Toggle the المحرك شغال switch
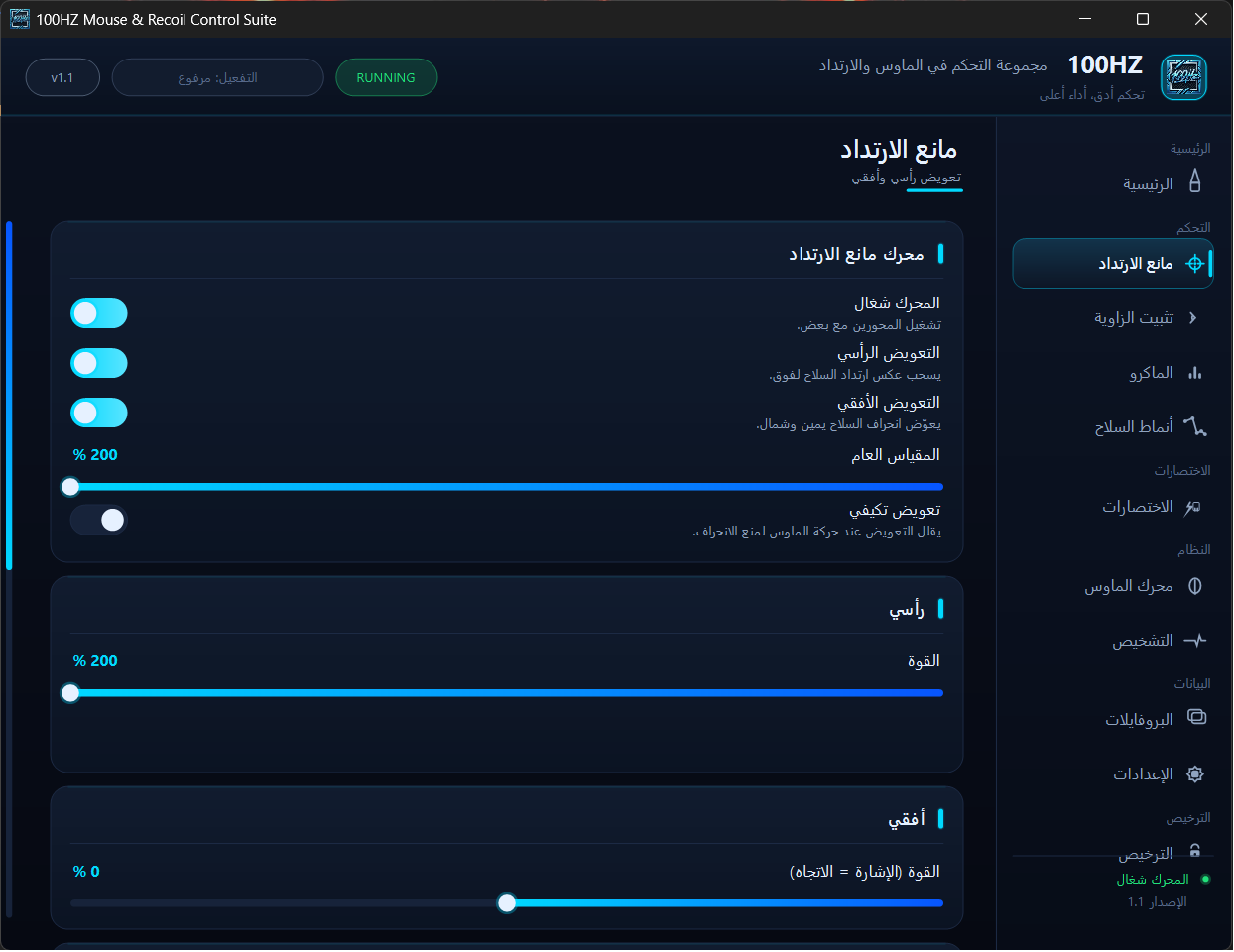This screenshot has height=952, width=1234. pos(99,313)
